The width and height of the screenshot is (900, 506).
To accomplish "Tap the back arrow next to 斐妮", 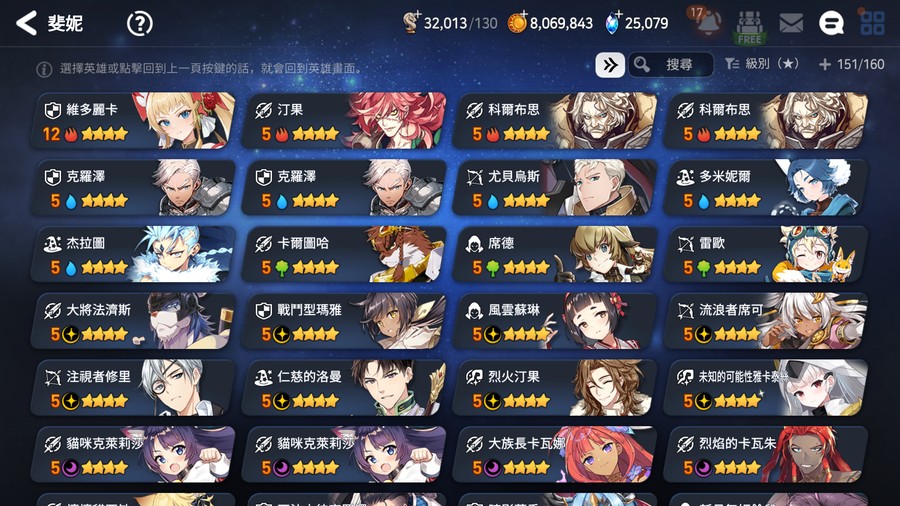I will coord(26,24).
